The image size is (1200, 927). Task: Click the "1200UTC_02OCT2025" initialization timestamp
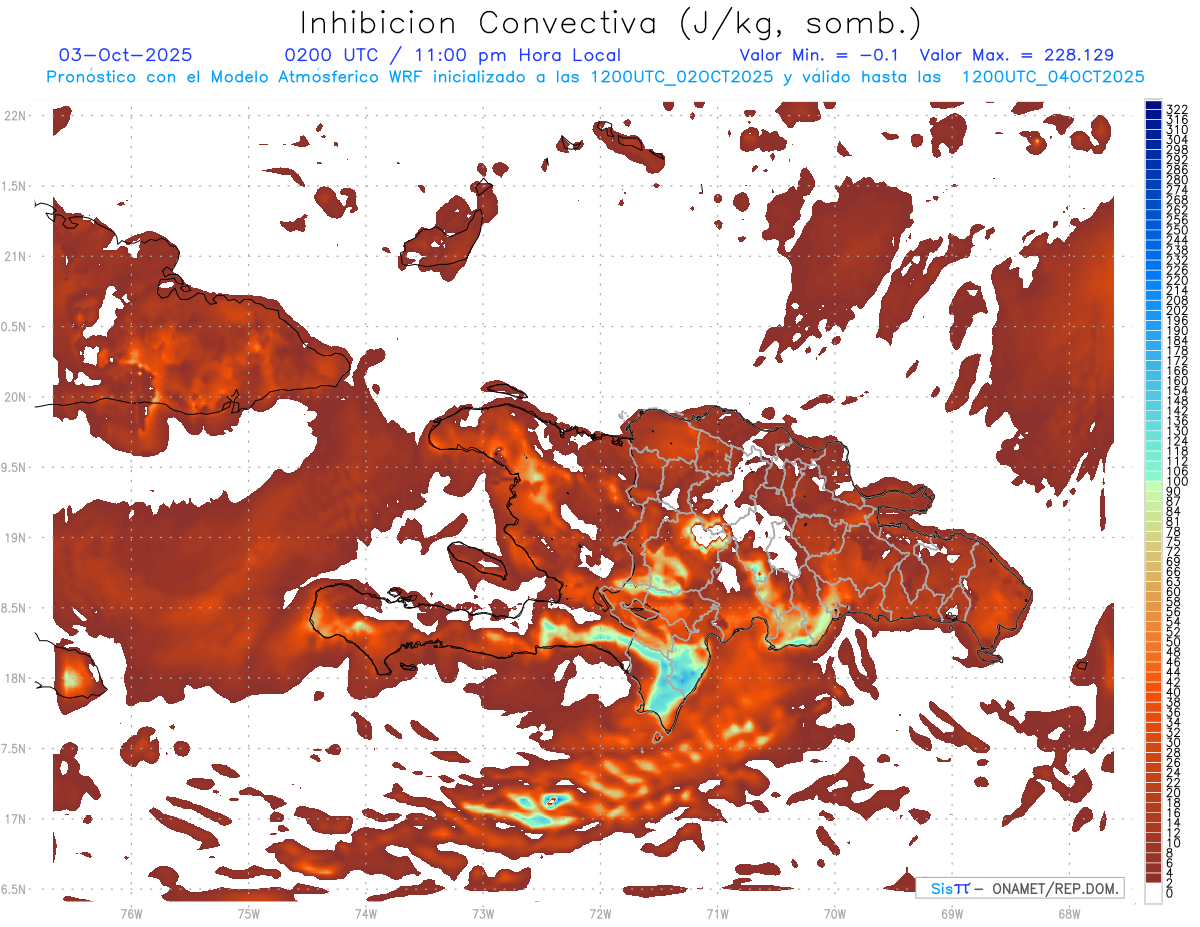click(x=682, y=77)
